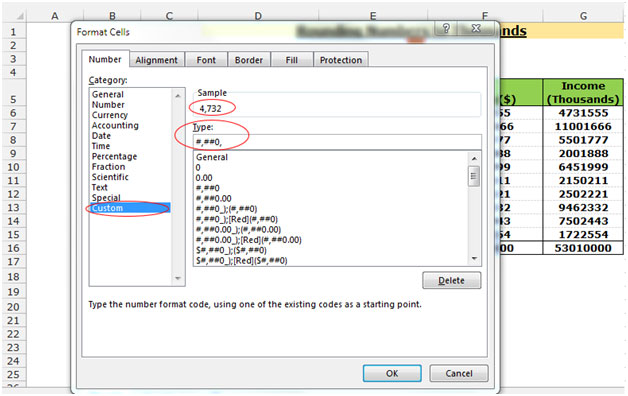Click cell with value 6451999
Screen dimensions: 628x396
click(583, 167)
